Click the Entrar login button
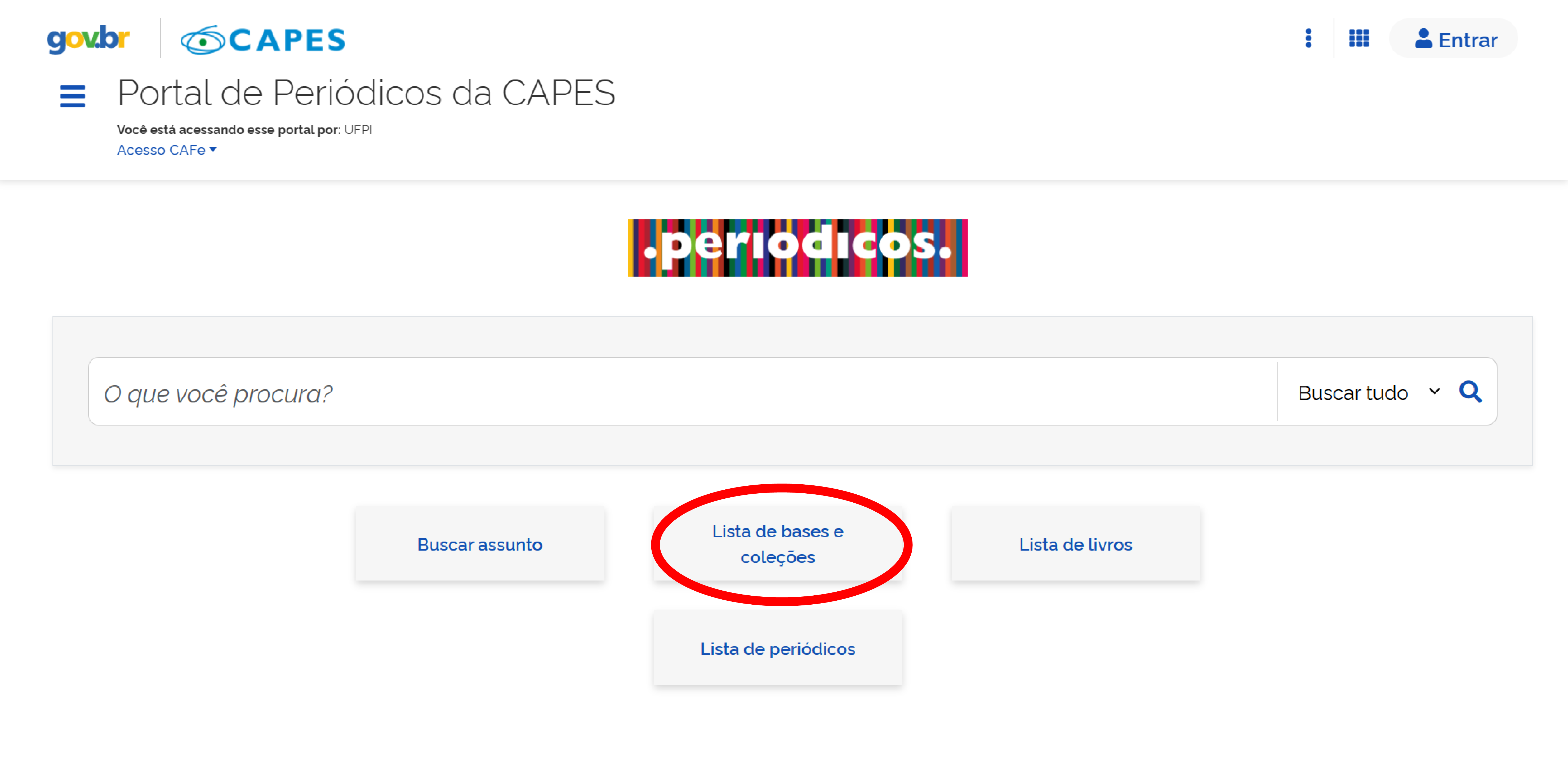 pyautogui.click(x=1454, y=39)
